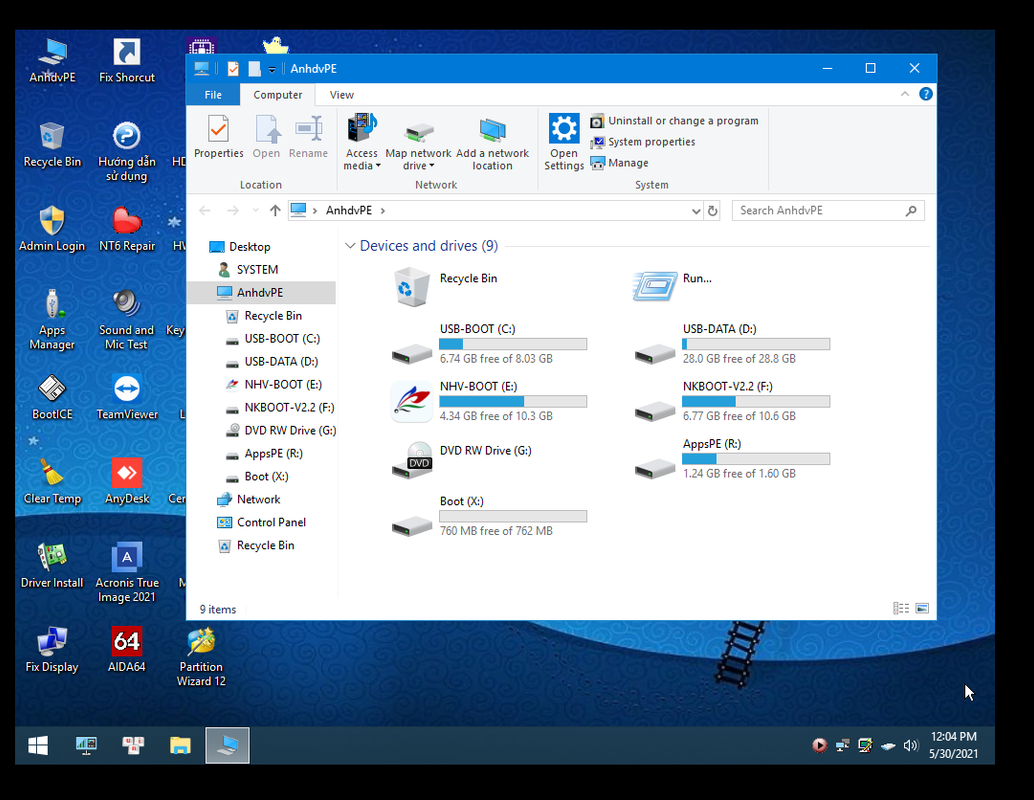Select the Boot (X:) drive tile

[x=489, y=516]
